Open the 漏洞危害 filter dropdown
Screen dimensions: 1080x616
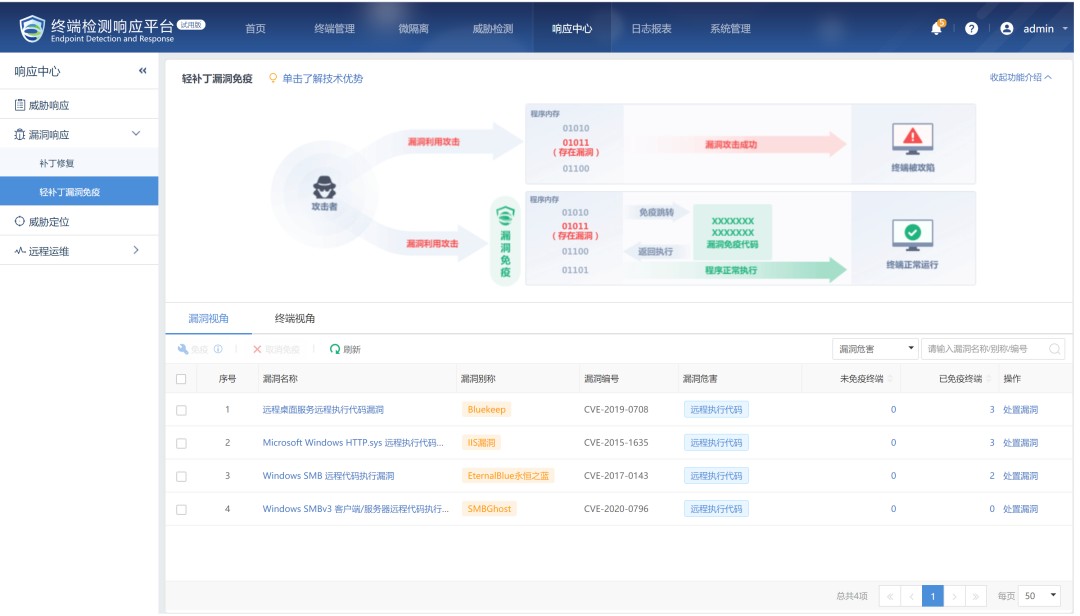pyautogui.click(x=875, y=349)
